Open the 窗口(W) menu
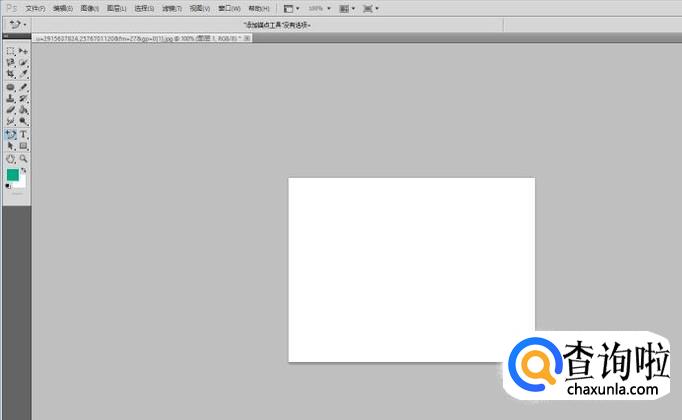Viewport: 682px width, 420px height. tap(229, 8)
